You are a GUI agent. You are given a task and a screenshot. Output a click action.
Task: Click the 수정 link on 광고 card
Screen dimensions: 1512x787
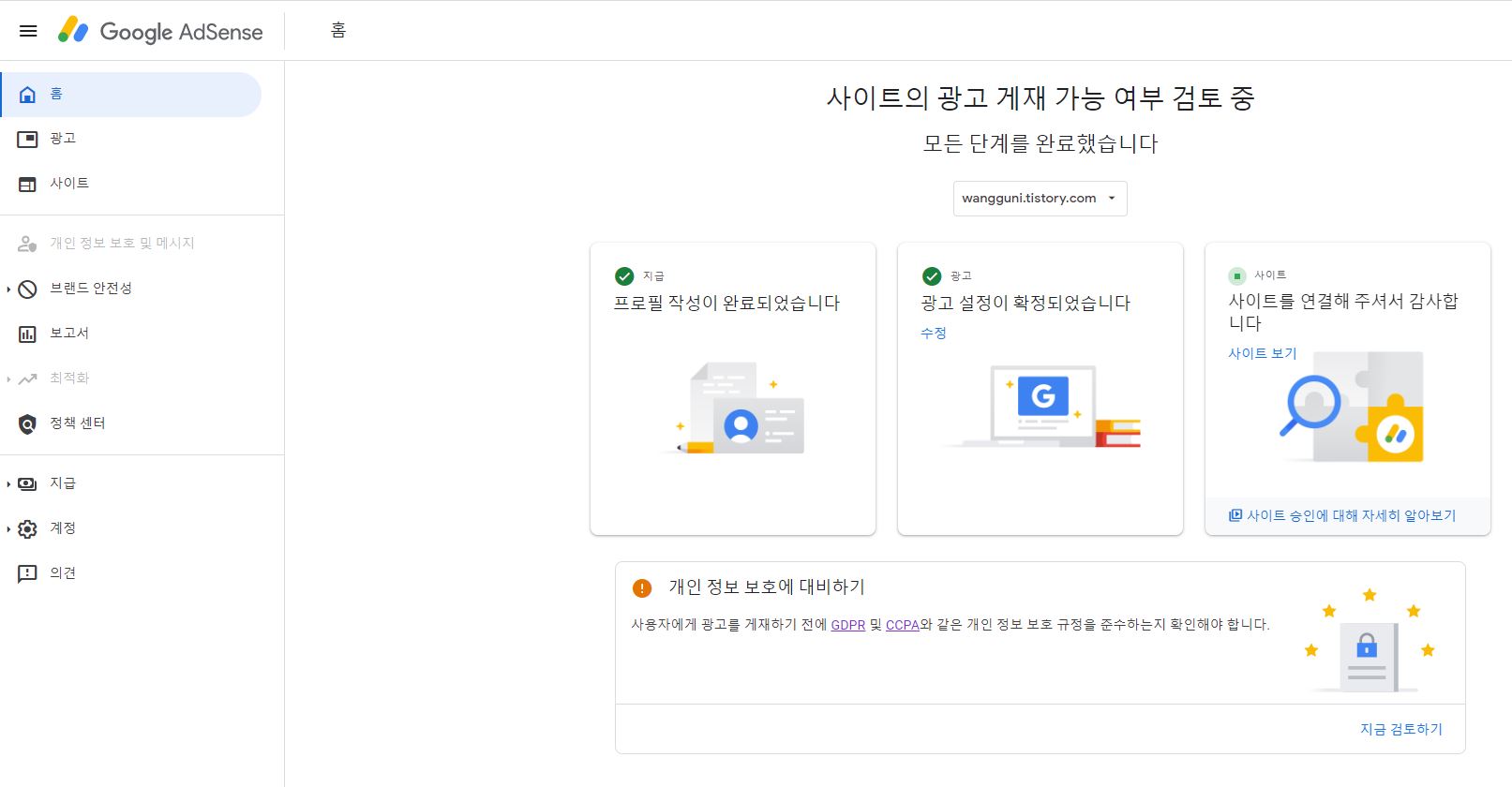tap(934, 334)
